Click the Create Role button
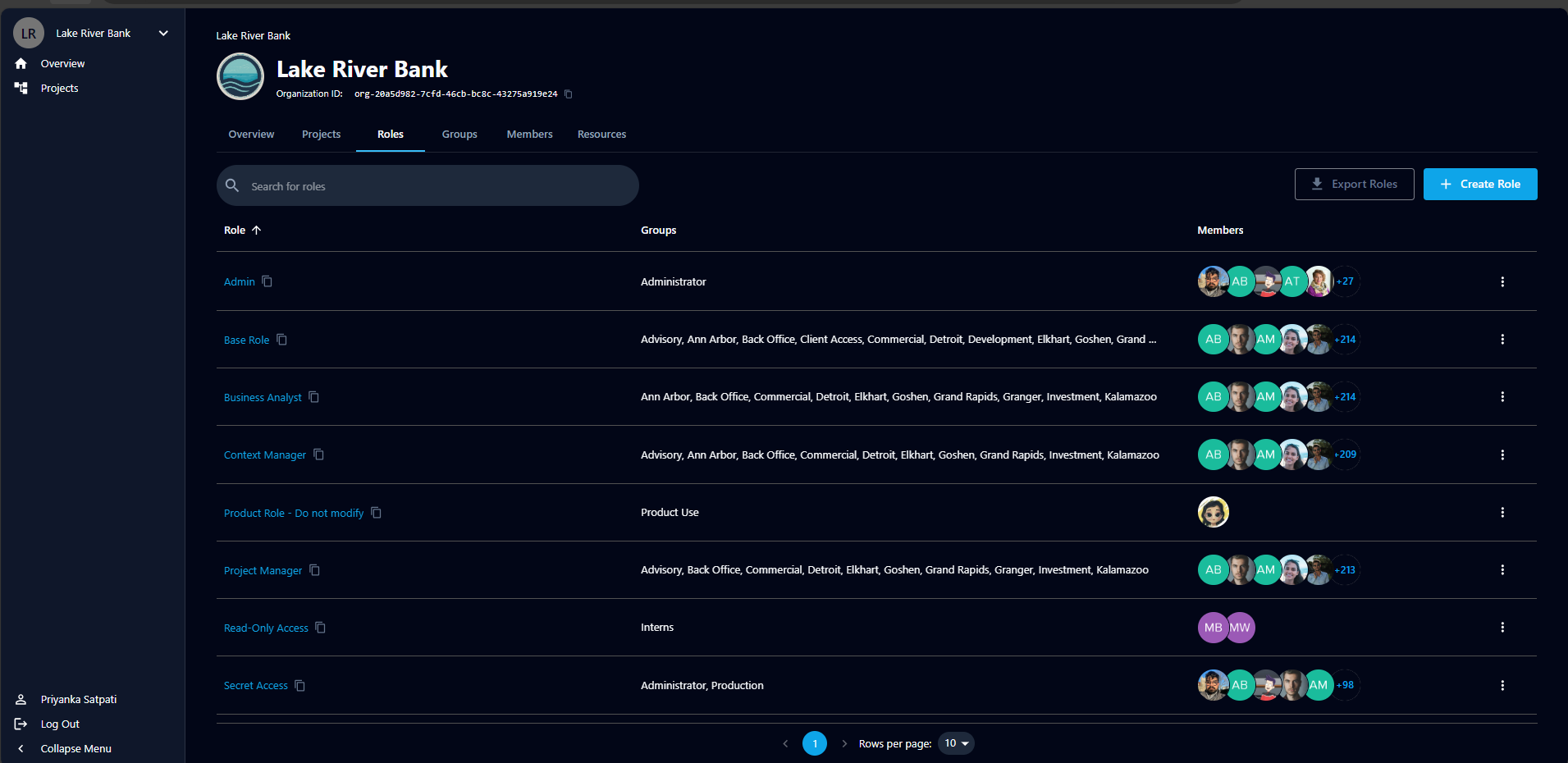 [1480, 184]
